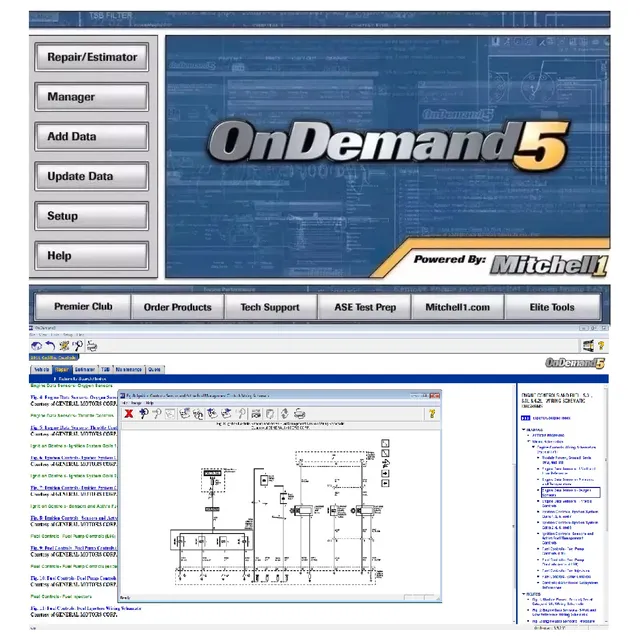The image size is (640, 640).
Task: Click the next figure icon in the viewer toolbar
Action: point(226,414)
